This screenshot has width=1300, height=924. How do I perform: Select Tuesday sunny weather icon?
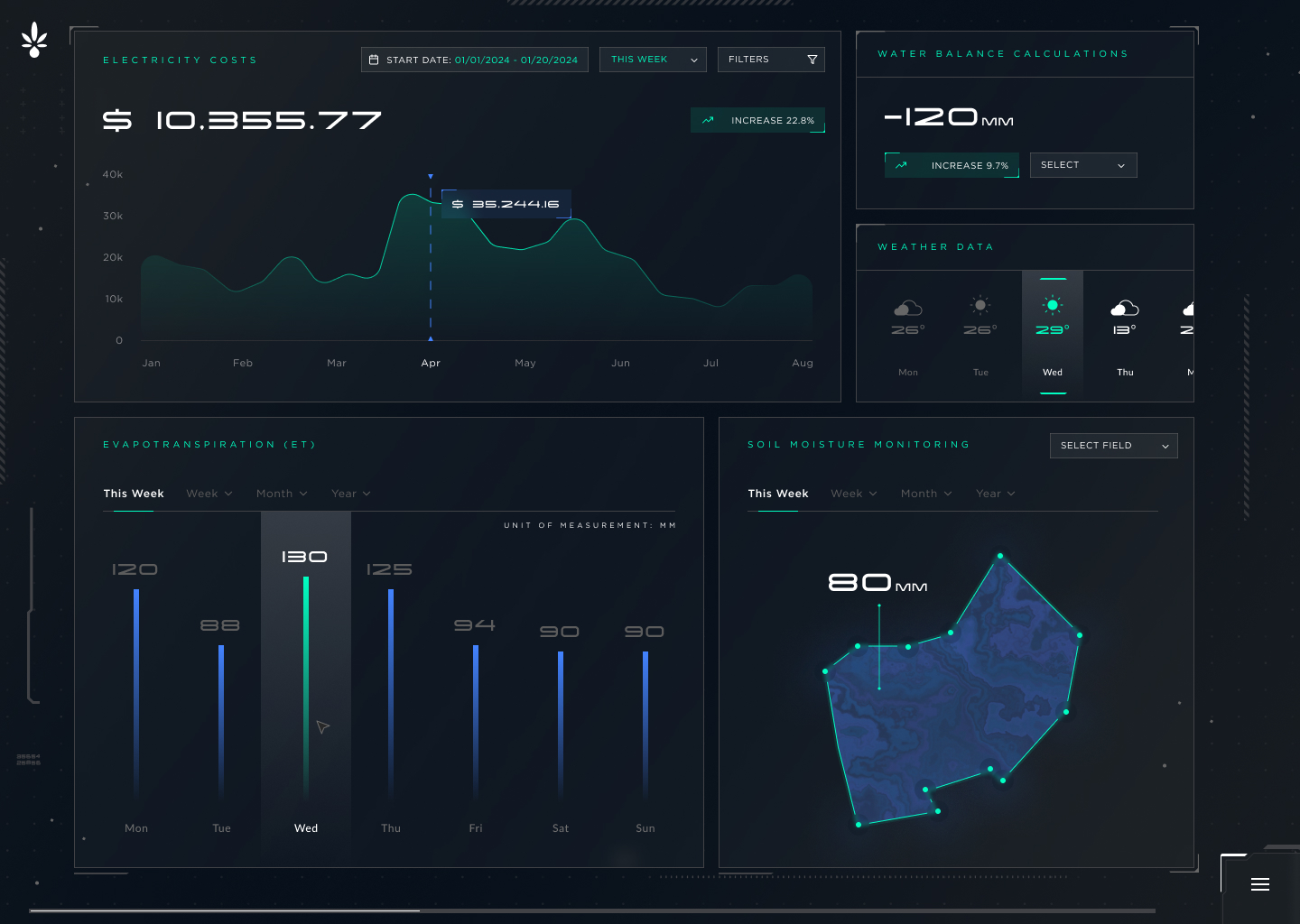(x=980, y=304)
